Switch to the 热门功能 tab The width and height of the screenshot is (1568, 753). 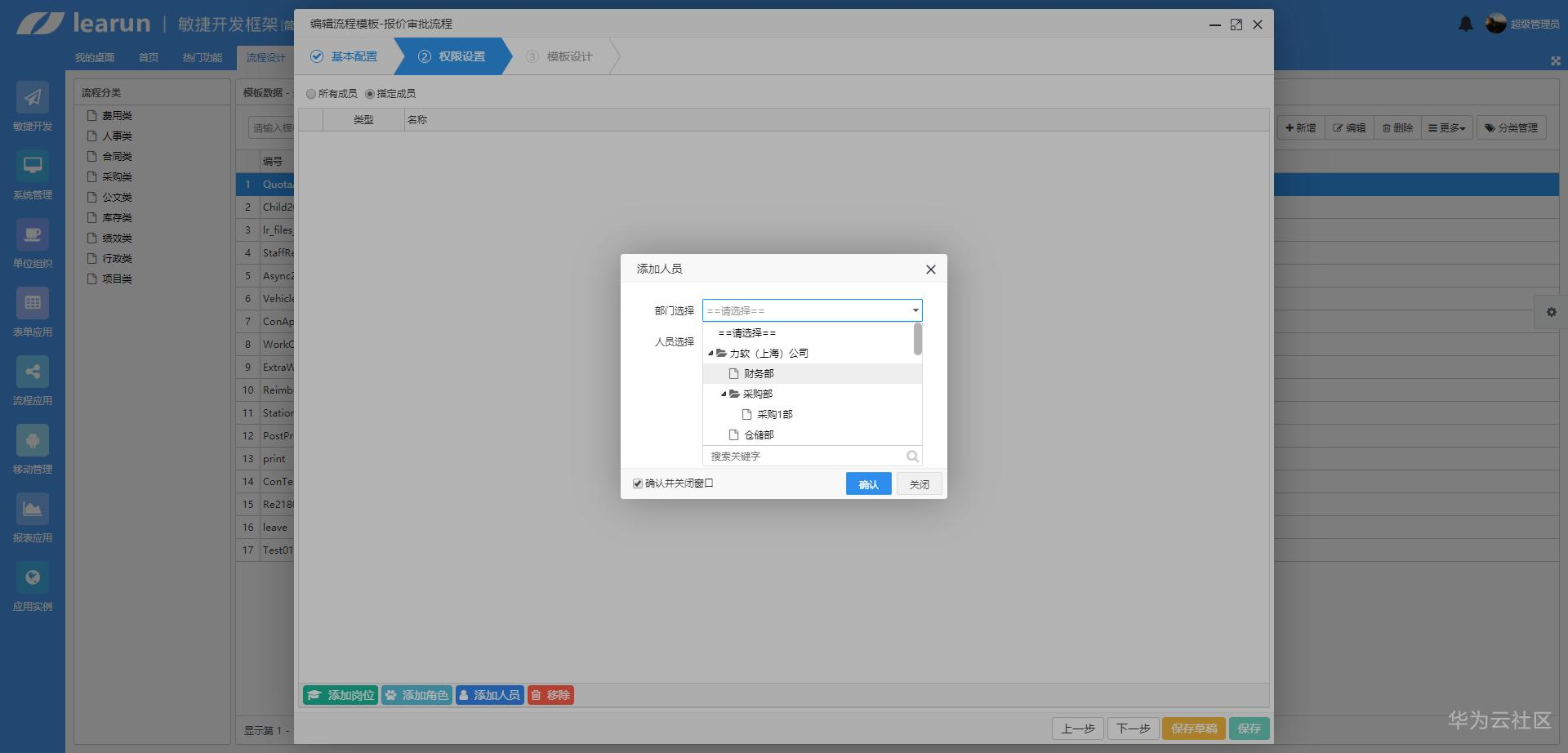(203, 58)
